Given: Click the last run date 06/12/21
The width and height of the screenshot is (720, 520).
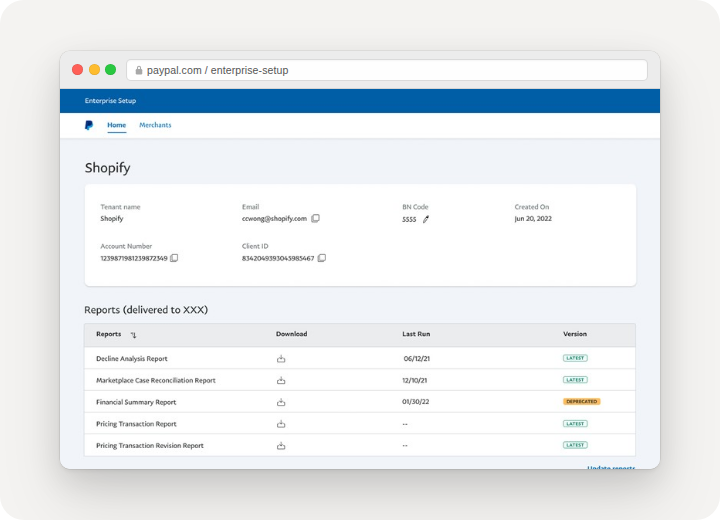Looking at the screenshot, I should (416, 359).
